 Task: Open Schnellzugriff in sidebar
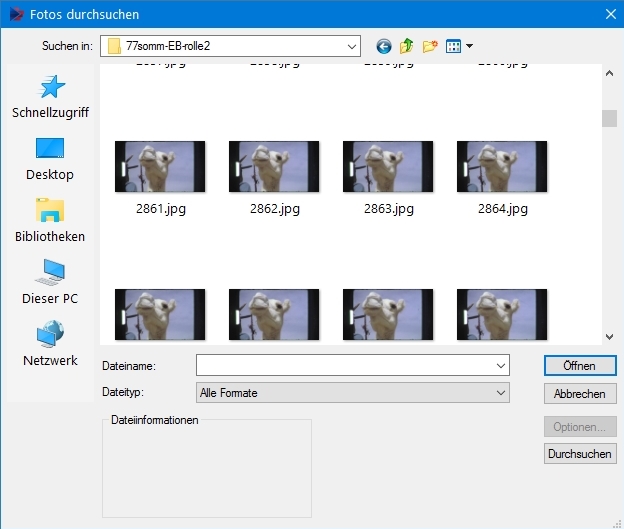click(51, 97)
